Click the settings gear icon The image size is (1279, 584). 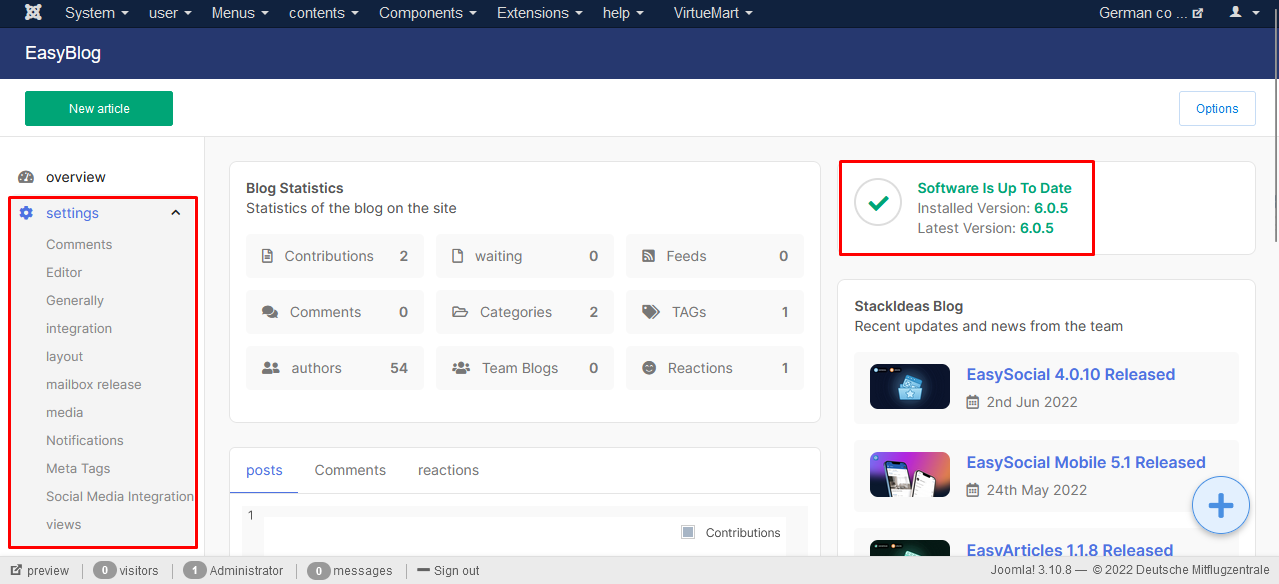(x=26, y=213)
